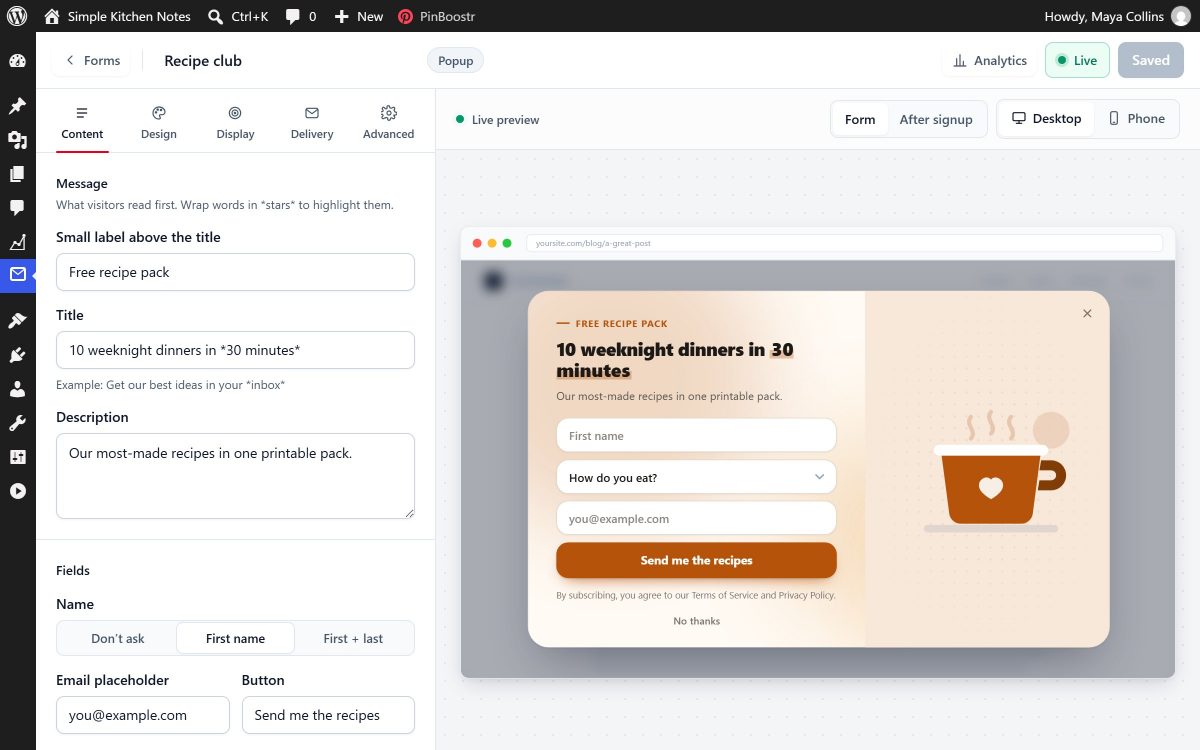Open the Dashboard gauge icon in sidebar
This screenshot has height=750, width=1200.
pos(17,61)
